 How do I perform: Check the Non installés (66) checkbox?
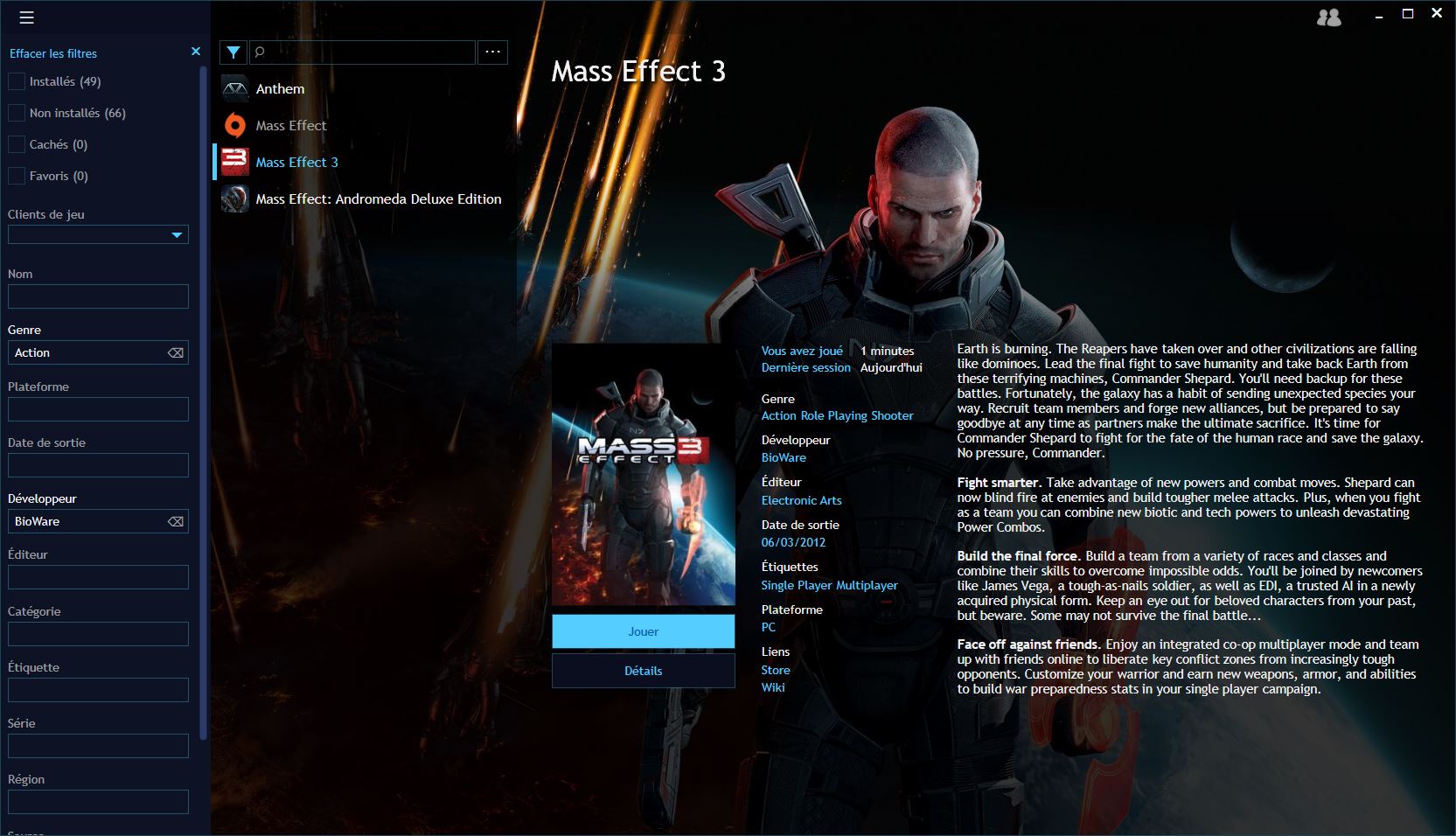[x=17, y=113]
